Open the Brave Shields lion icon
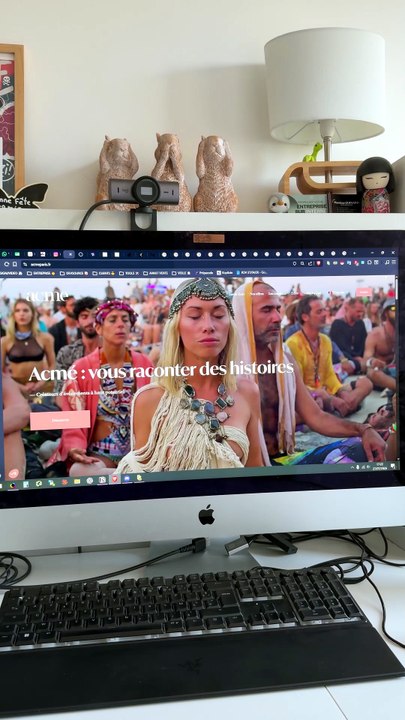This screenshot has width=405, height=720. (x=319, y=263)
